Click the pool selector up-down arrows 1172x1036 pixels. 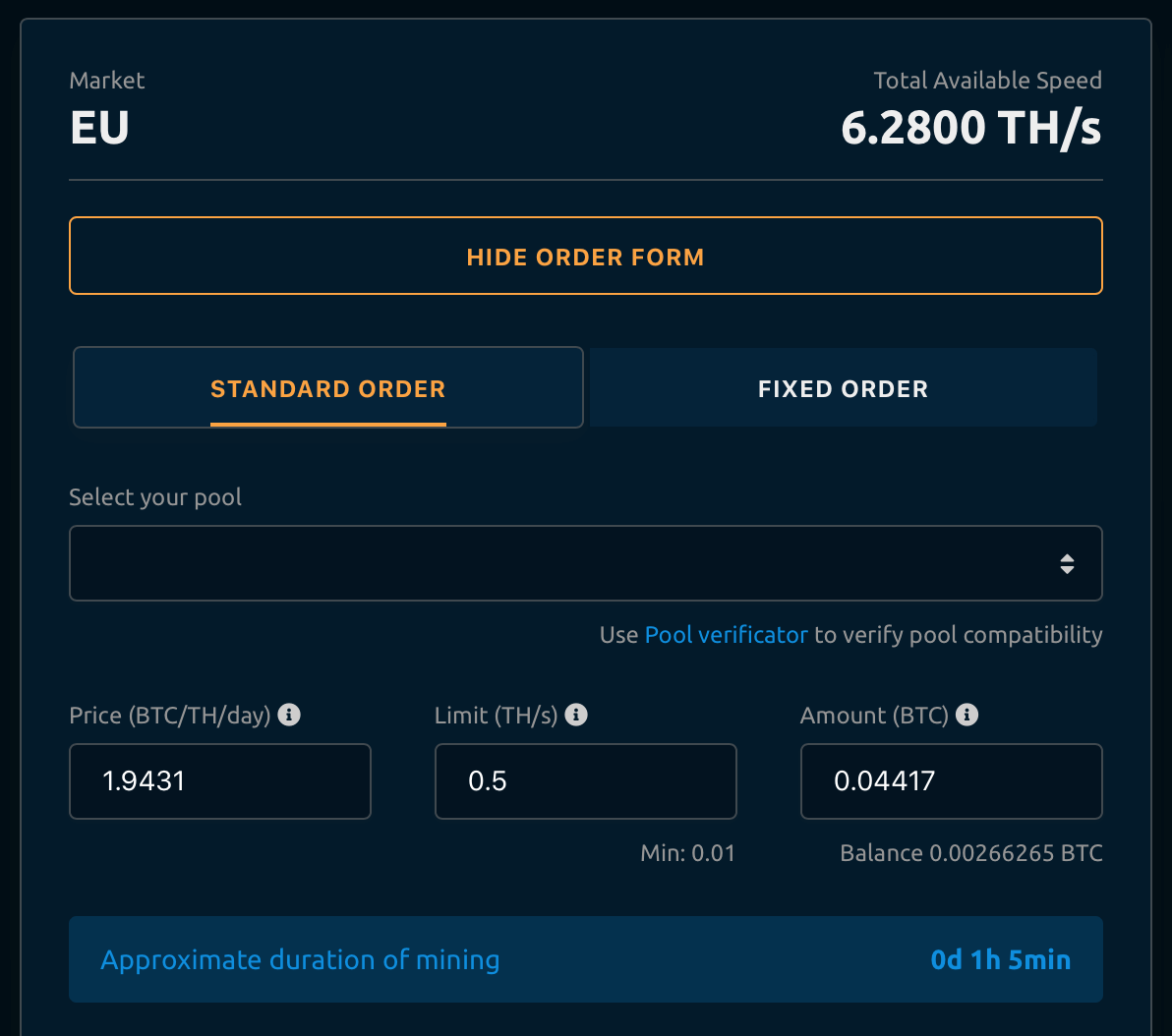[1067, 564]
